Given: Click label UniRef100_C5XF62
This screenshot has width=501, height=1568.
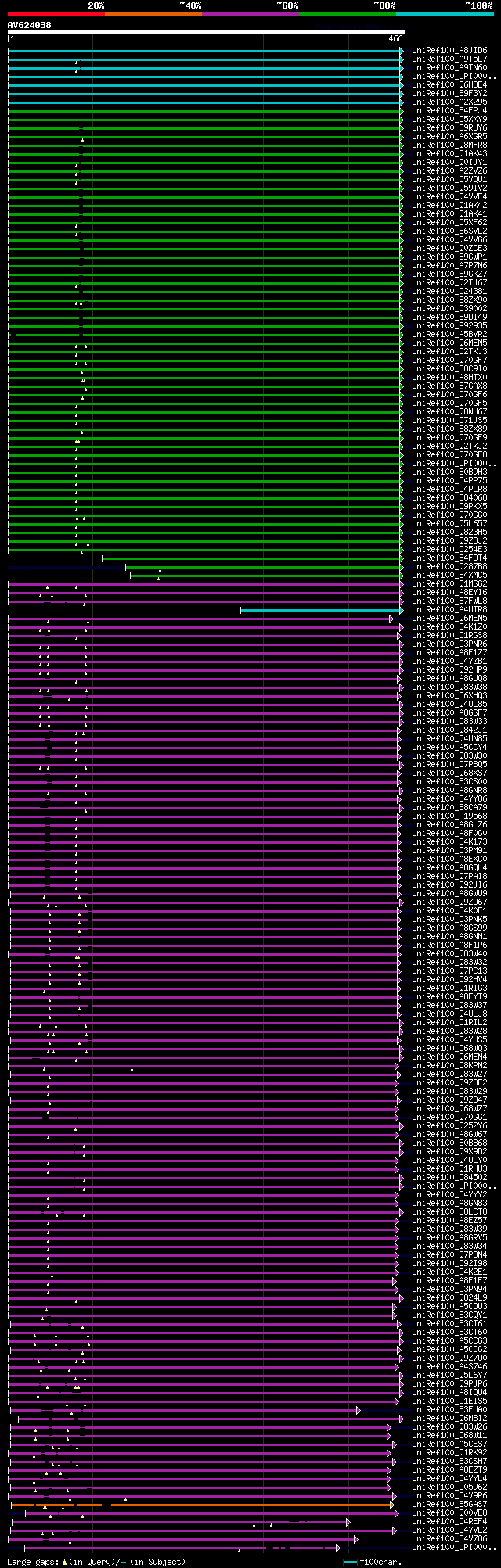Looking at the screenshot, I should pos(449,222).
